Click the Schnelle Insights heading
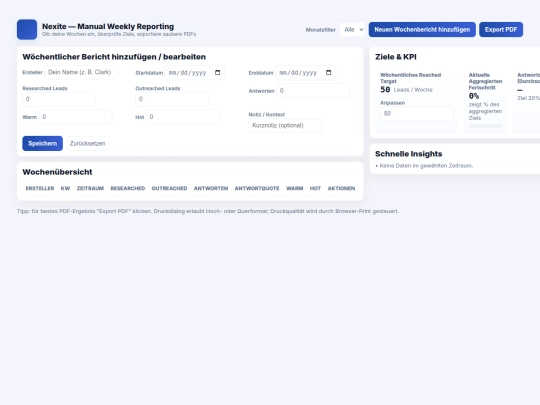This screenshot has height=405, width=540. coord(408,154)
